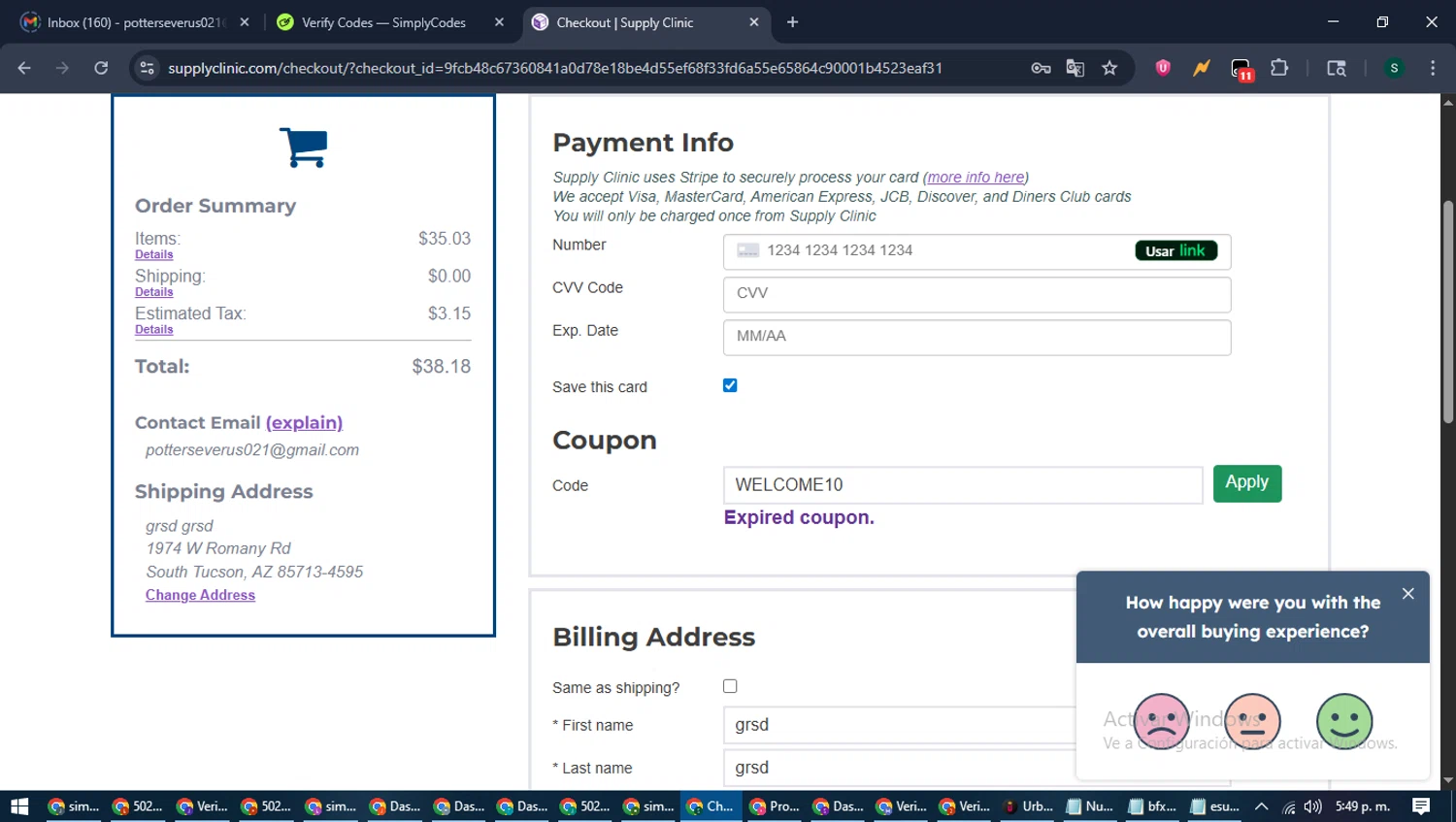The width and height of the screenshot is (1456, 822).
Task: Close the Verify Codes SimplyCodes tab
Action: (x=499, y=22)
